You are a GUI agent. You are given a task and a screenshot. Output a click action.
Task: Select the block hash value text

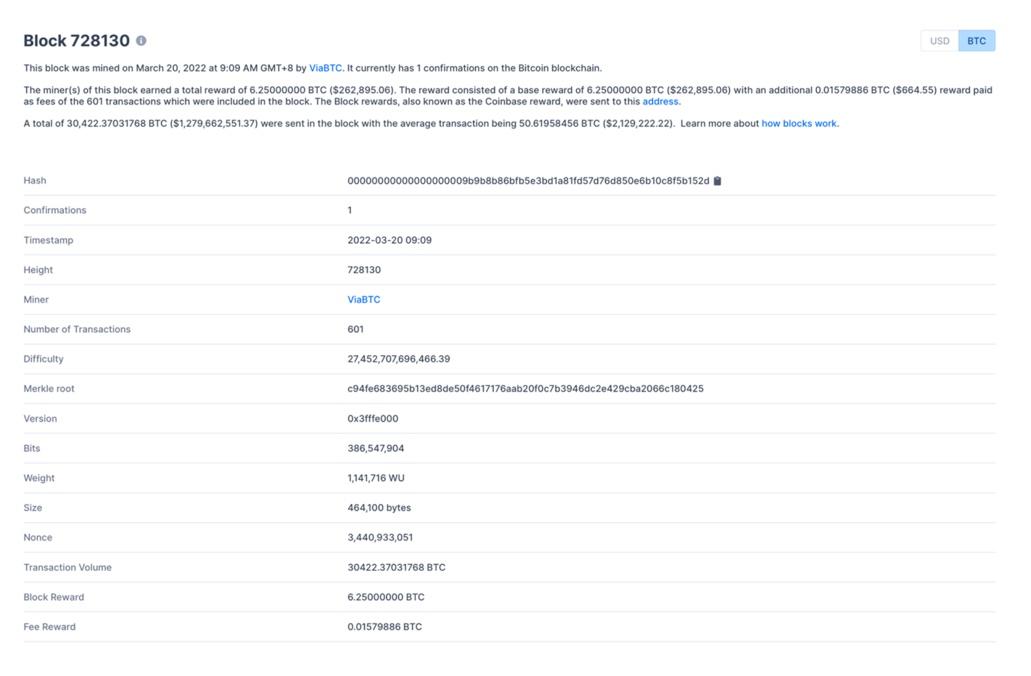pyautogui.click(x=529, y=181)
